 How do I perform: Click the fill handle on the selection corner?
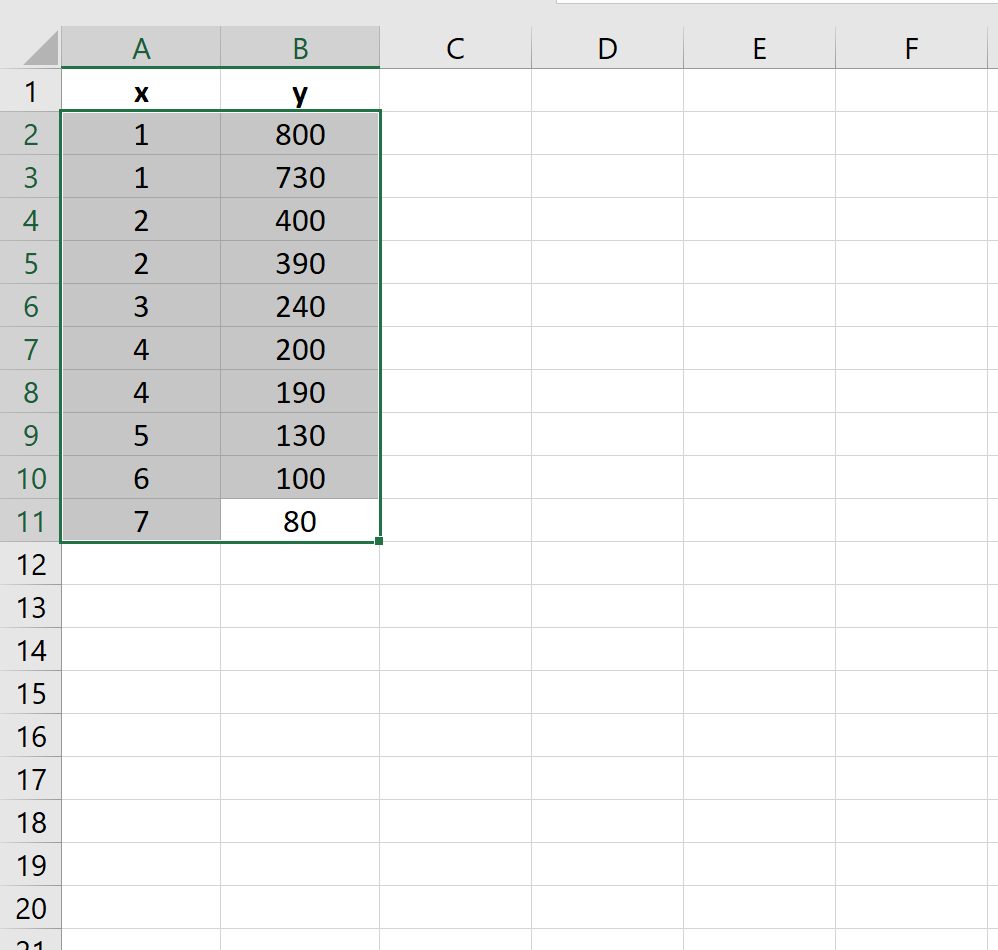pos(379,541)
